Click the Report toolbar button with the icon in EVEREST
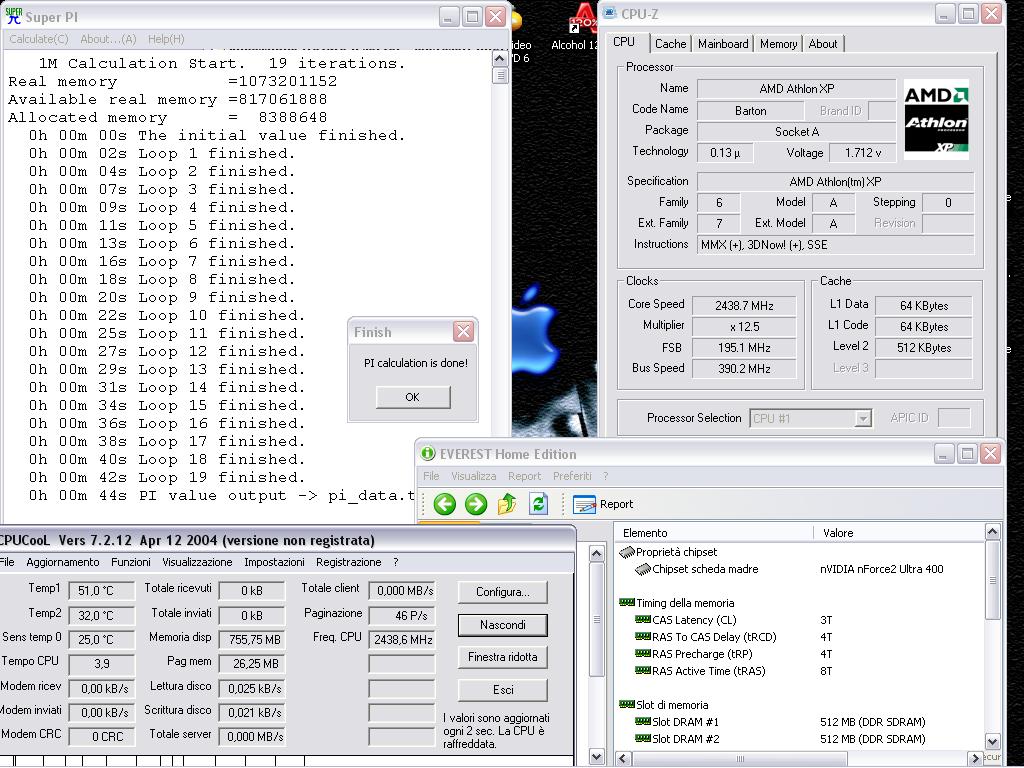Image resolution: width=1024 pixels, height=768 pixels. (603, 504)
